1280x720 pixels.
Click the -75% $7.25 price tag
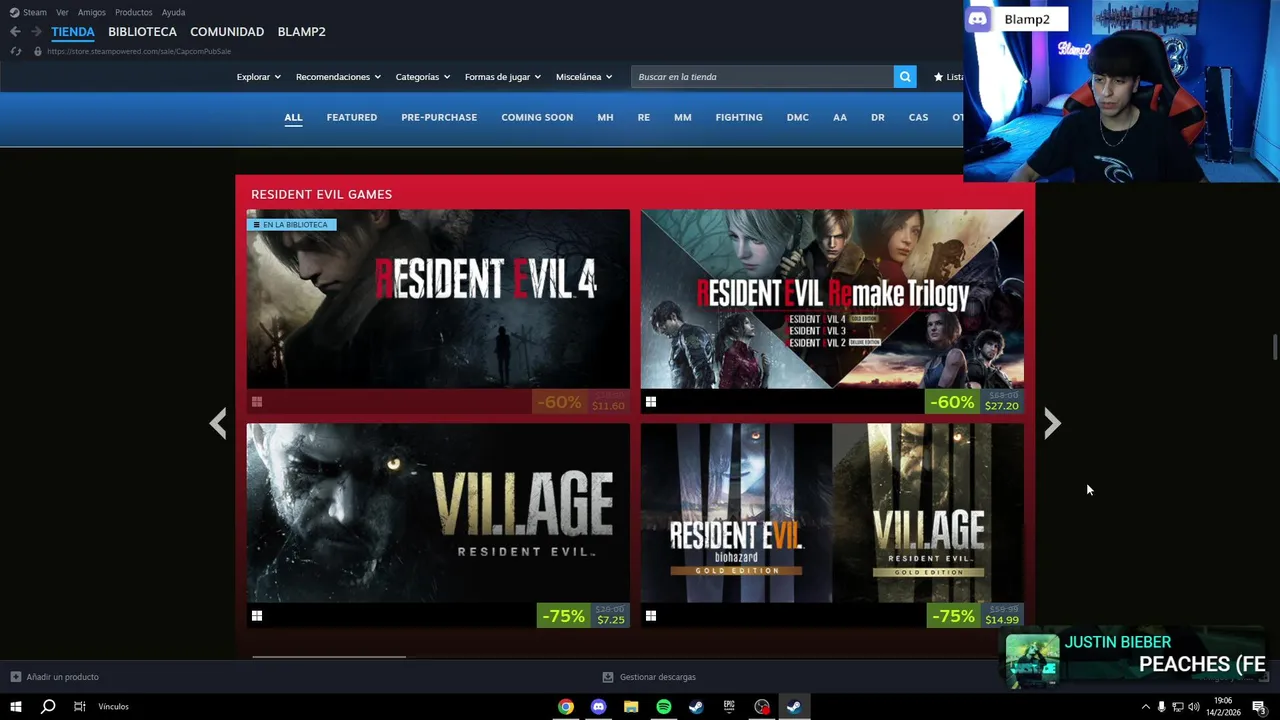click(583, 616)
